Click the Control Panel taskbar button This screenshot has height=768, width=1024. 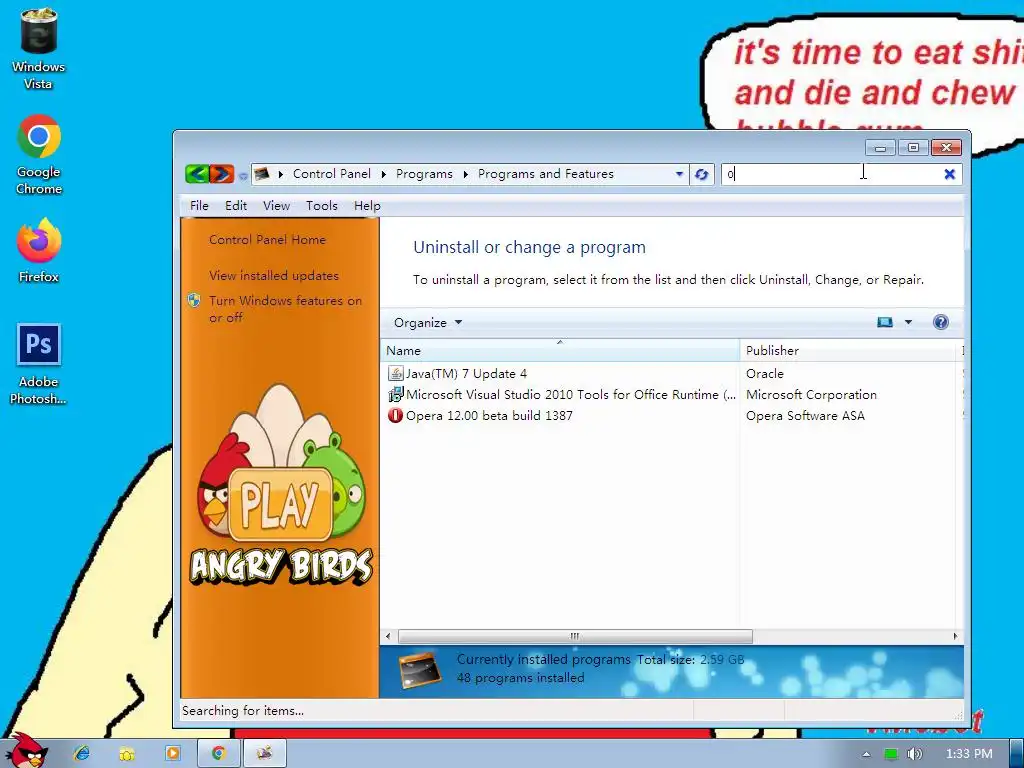point(264,753)
